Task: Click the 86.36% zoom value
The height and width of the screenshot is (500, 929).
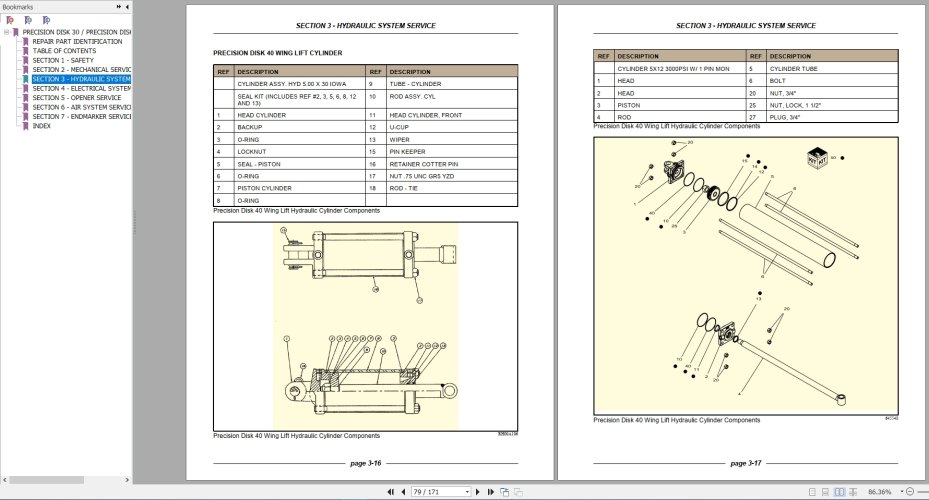Action: (x=880, y=492)
